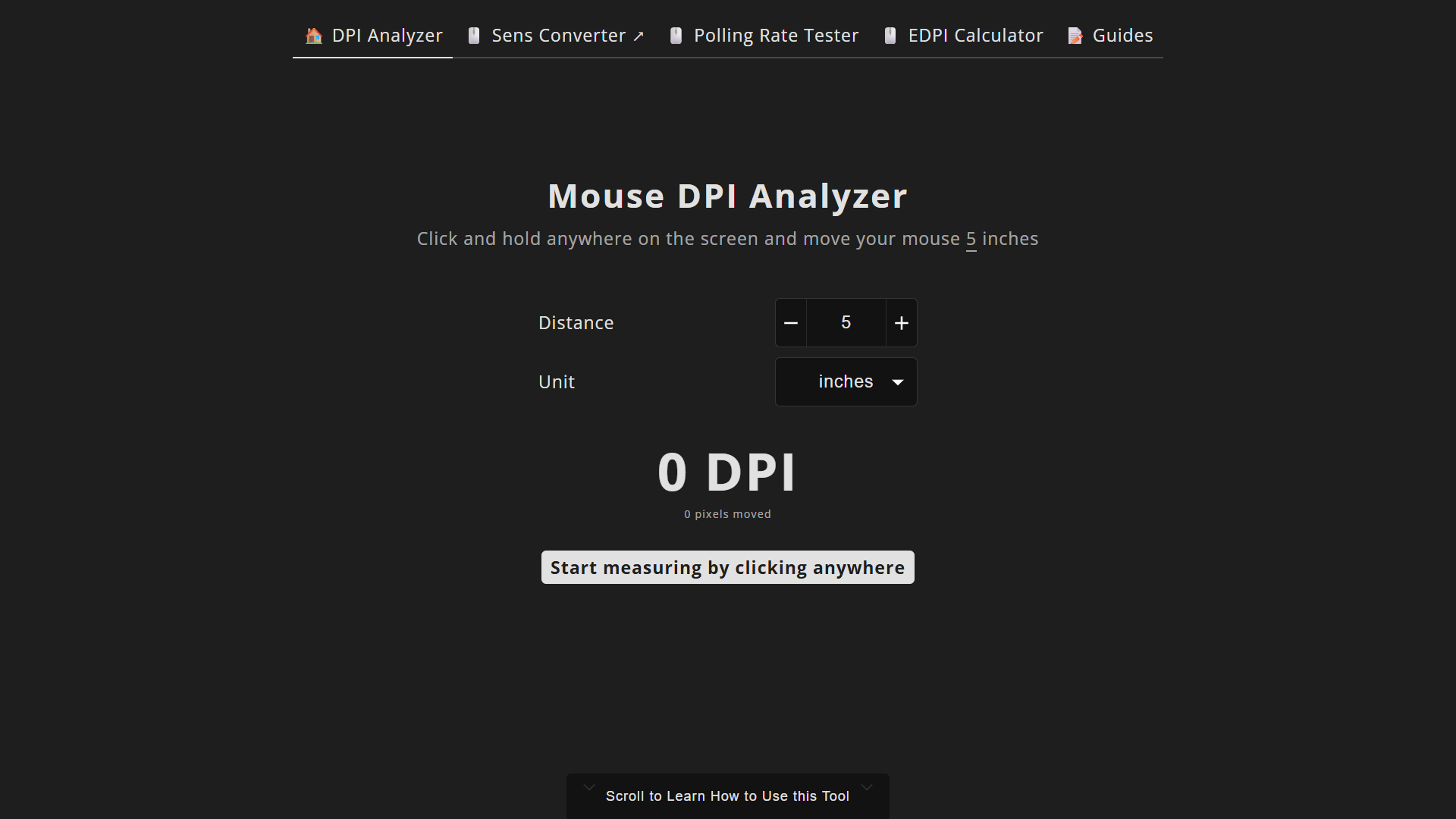The height and width of the screenshot is (819, 1456).
Task: Decrease distance with the minus button
Action: (x=791, y=323)
